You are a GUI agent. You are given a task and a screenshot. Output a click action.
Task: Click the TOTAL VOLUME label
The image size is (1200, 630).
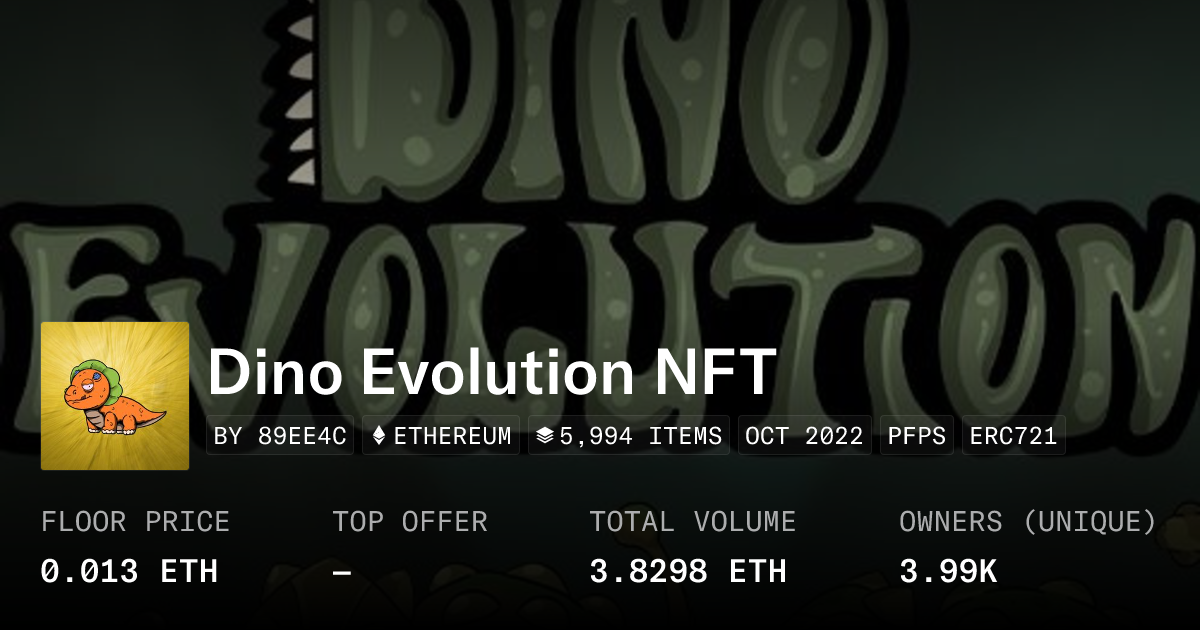(692, 522)
